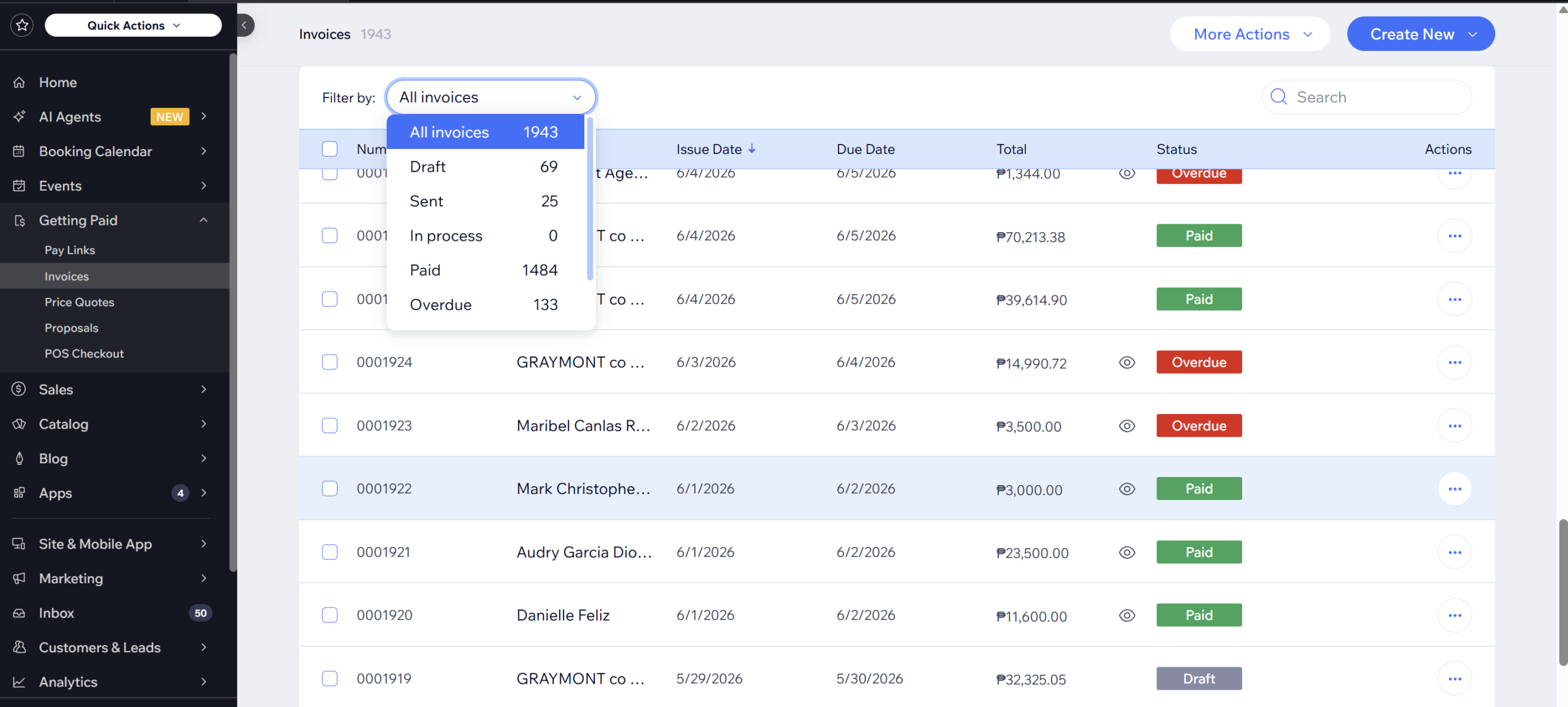Click the search magnifier icon
Screen dimensions: 1568x707
(x=1278, y=97)
